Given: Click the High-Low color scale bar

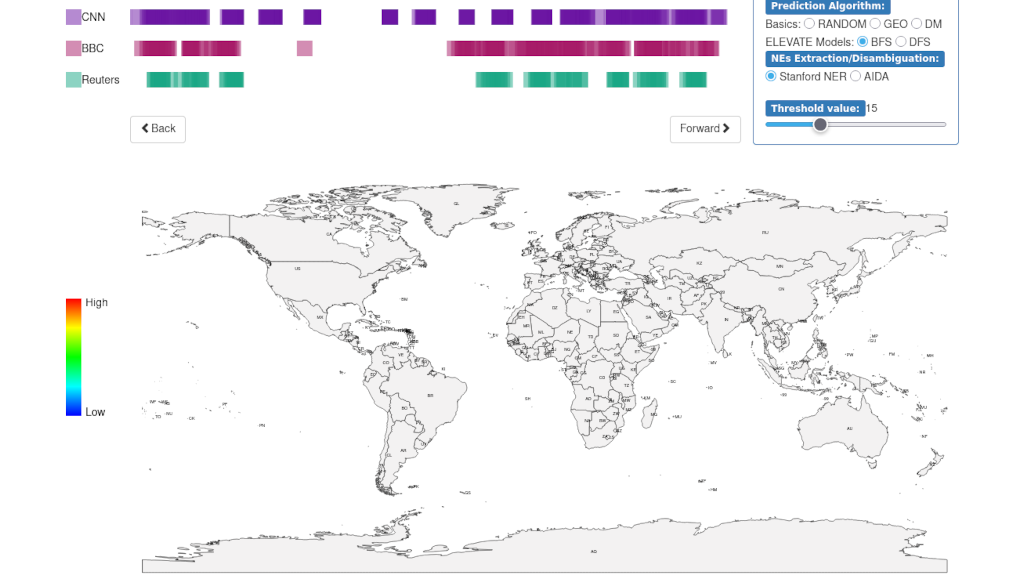Looking at the screenshot, I should coord(73,357).
